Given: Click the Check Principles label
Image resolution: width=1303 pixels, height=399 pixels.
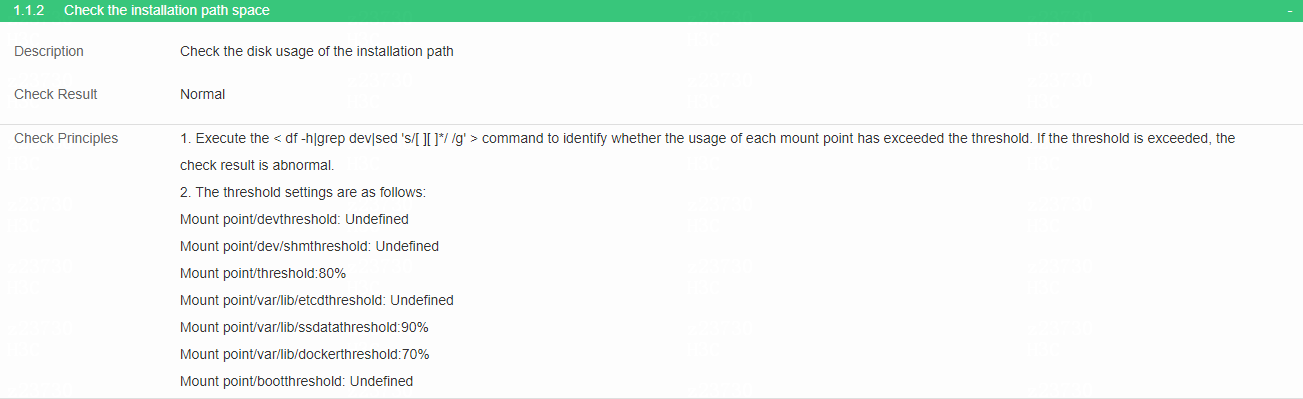Looking at the screenshot, I should tap(66, 138).
